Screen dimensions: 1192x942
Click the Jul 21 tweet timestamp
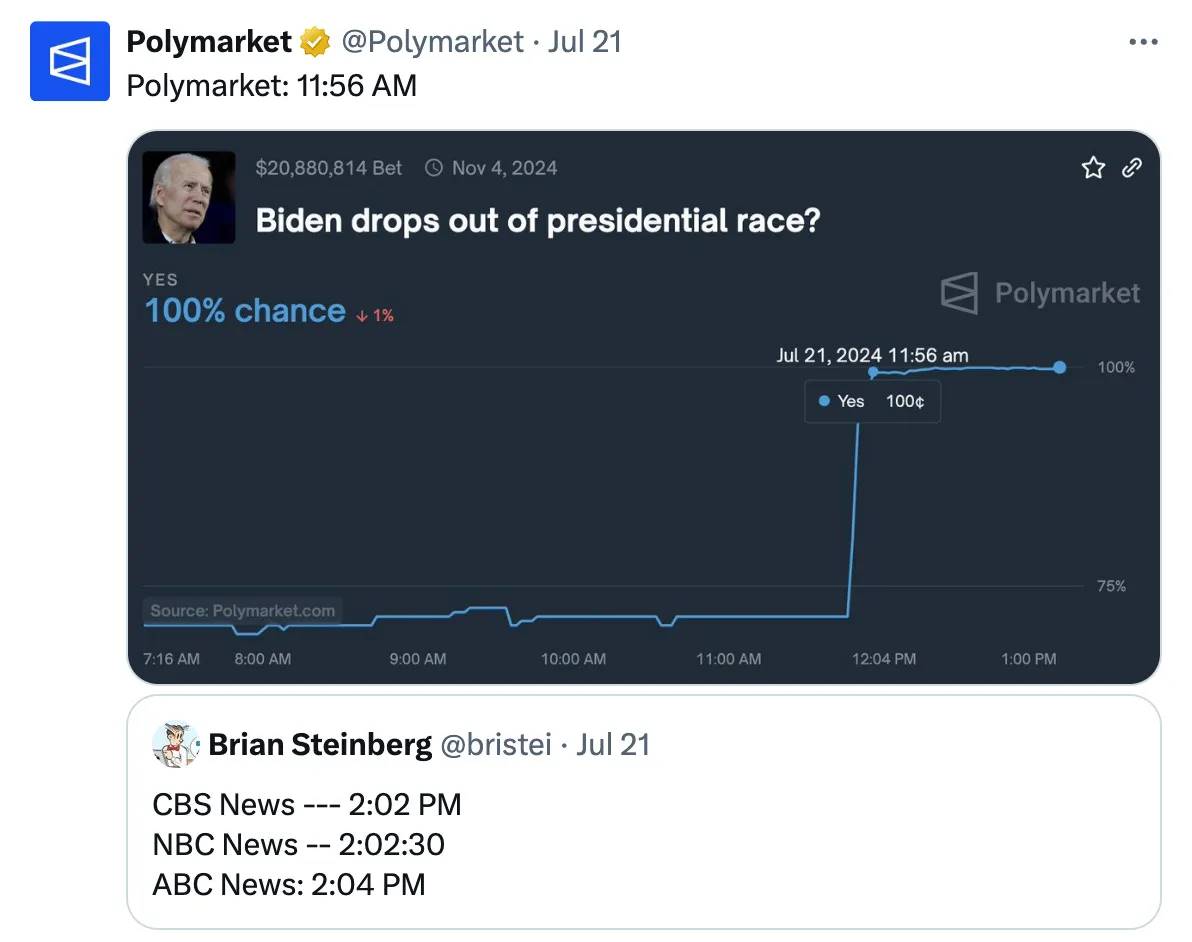click(x=585, y=42)
